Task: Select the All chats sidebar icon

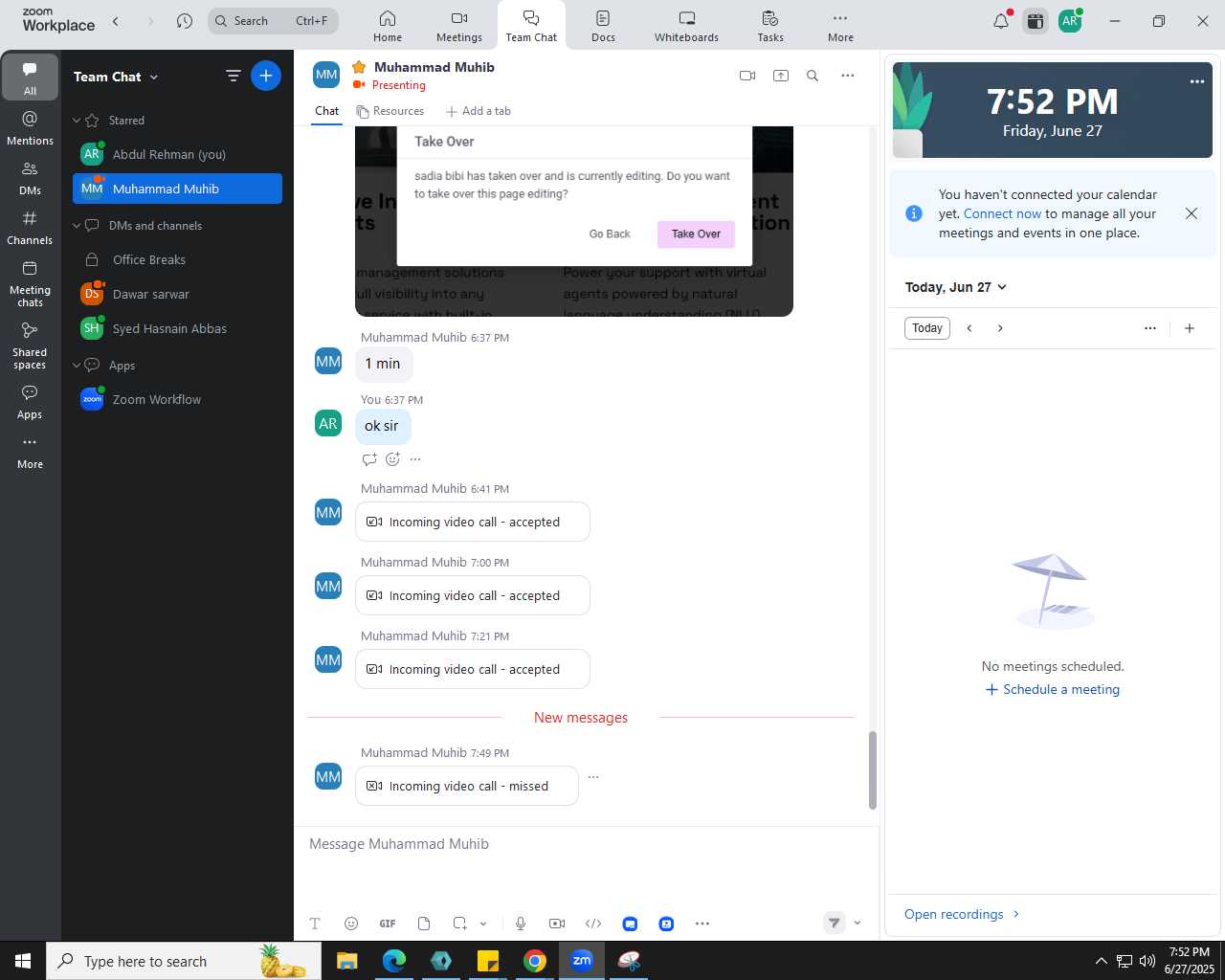Action: [30, 78]
